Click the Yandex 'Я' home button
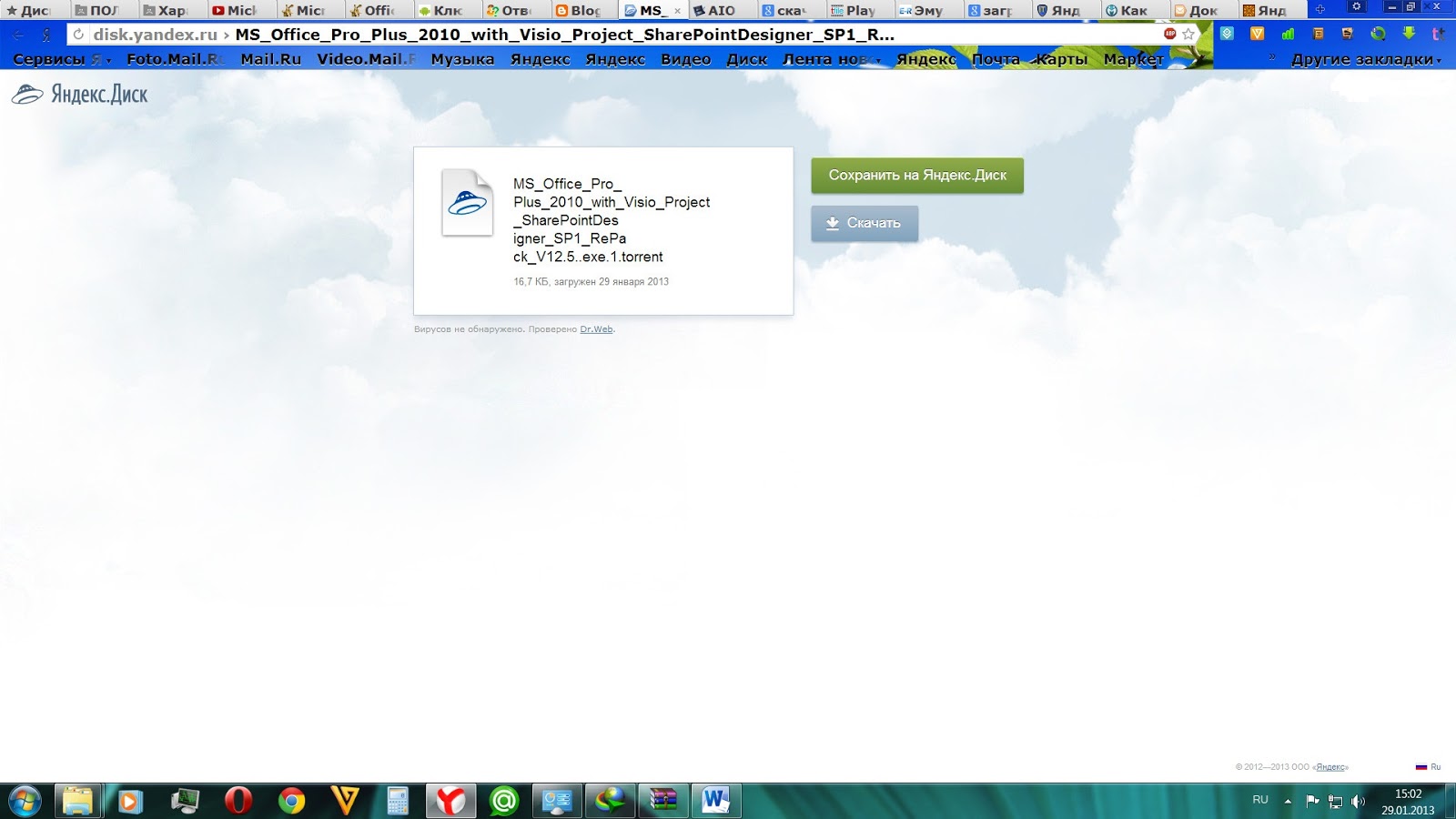The height and width of the screenshot is (819, 1456). (46, 35)
